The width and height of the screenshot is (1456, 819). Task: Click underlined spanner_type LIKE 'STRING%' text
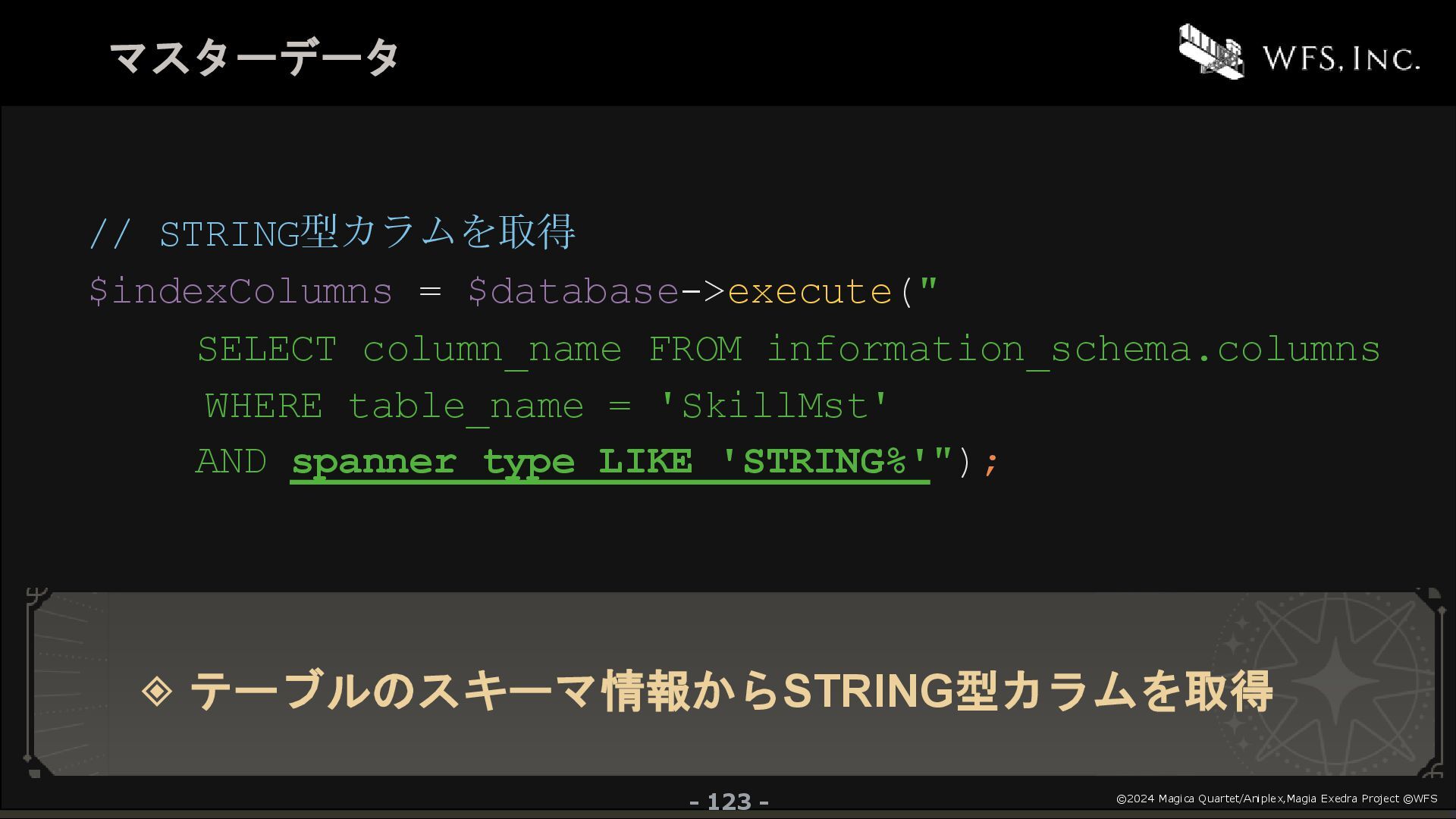pos(610,463)
